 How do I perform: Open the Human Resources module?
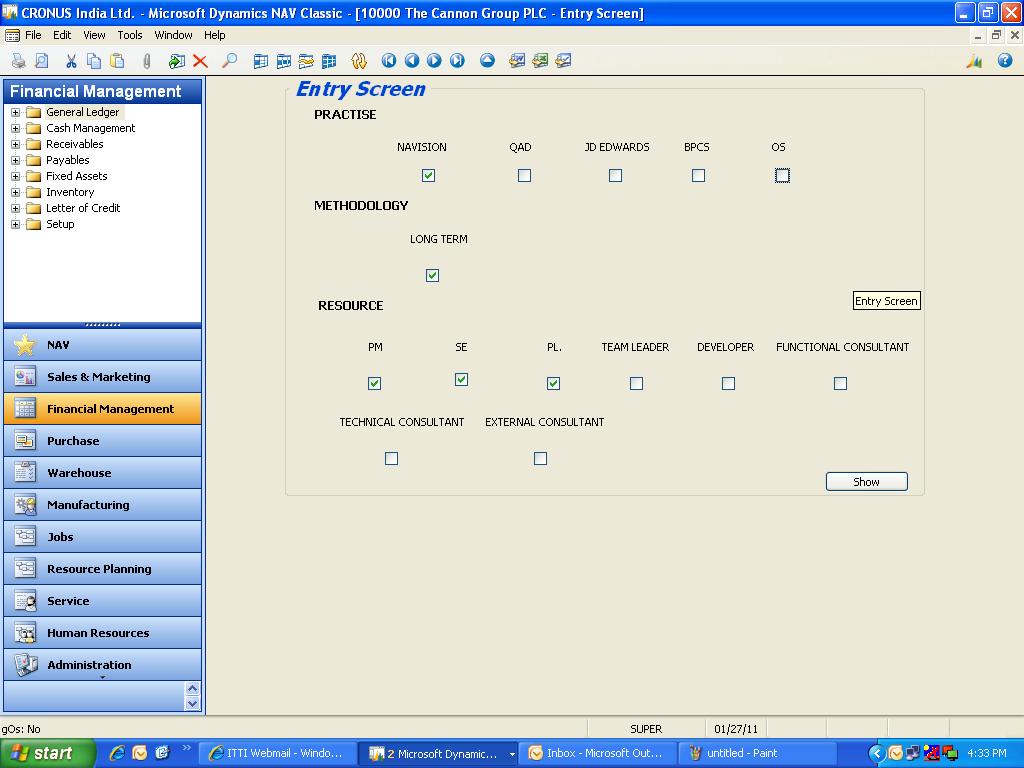point(103,633)
